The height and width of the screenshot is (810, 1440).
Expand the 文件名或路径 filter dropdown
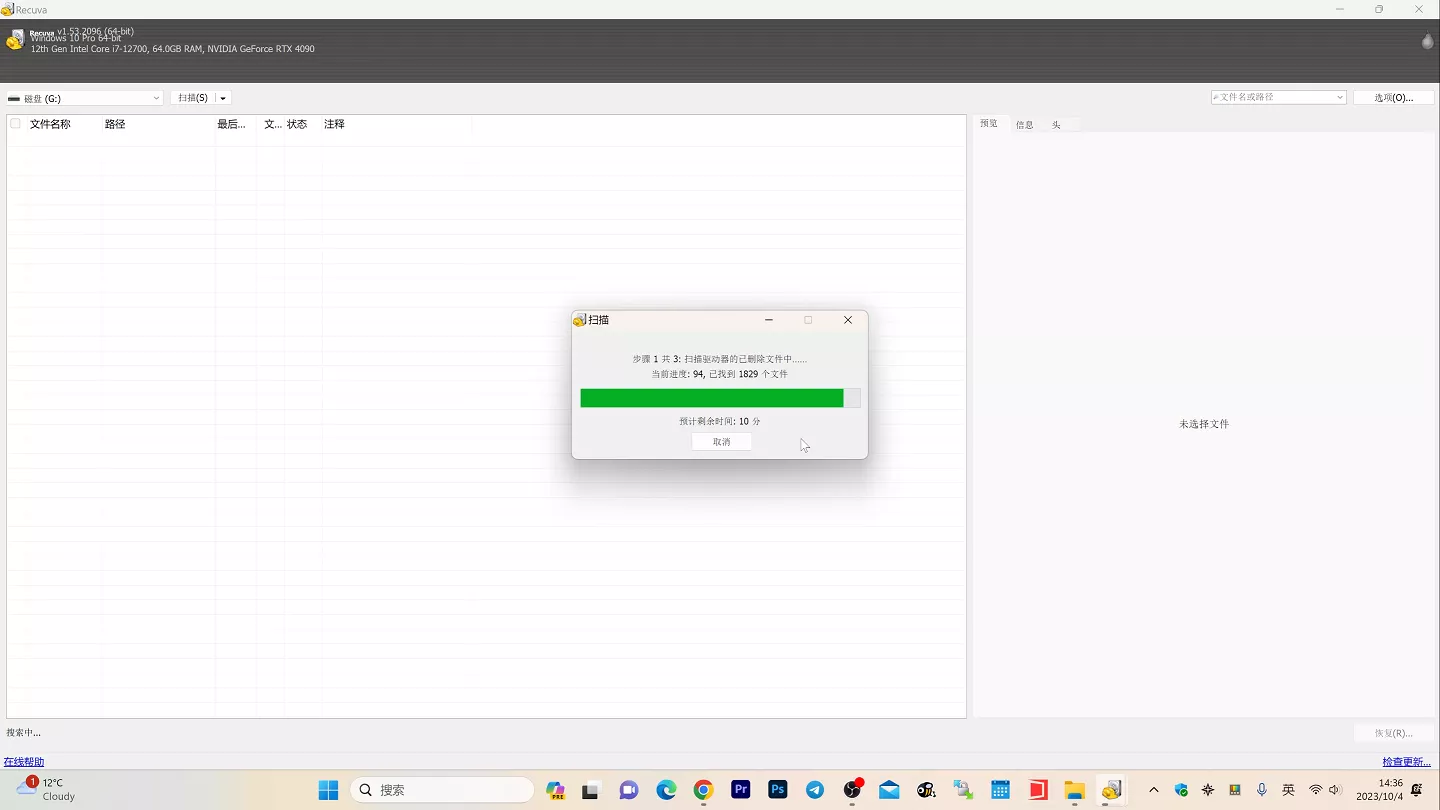pos(1339,97)
